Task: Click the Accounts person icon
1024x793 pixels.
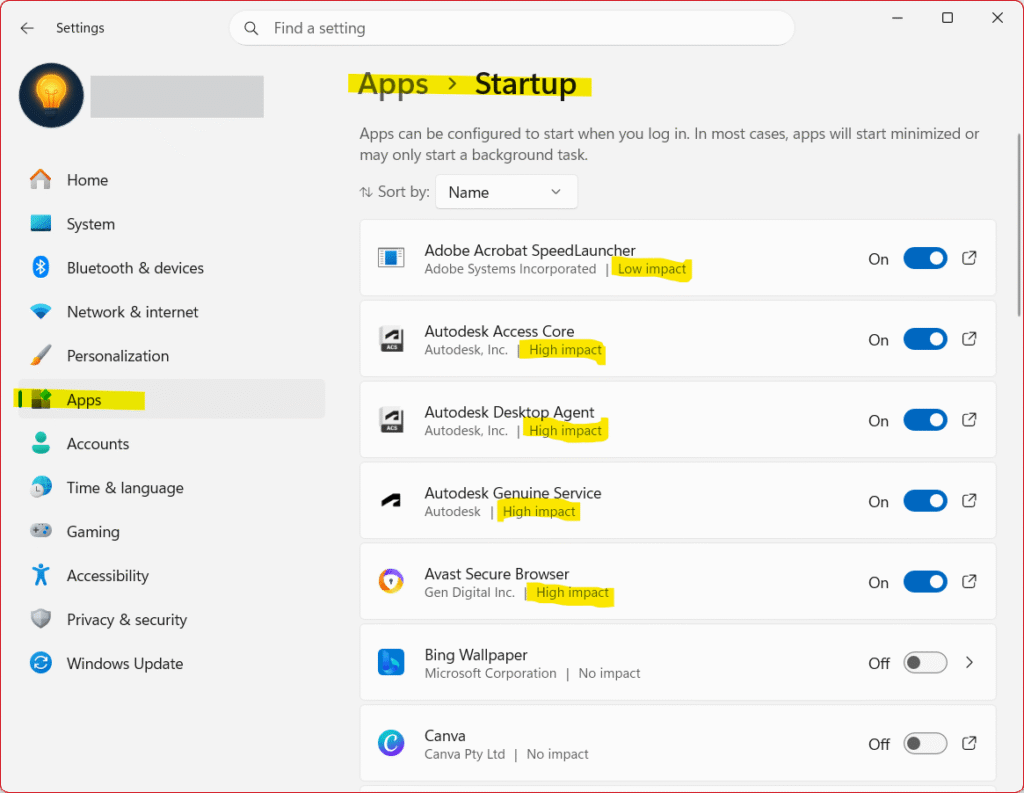Action: coord(40,443)
